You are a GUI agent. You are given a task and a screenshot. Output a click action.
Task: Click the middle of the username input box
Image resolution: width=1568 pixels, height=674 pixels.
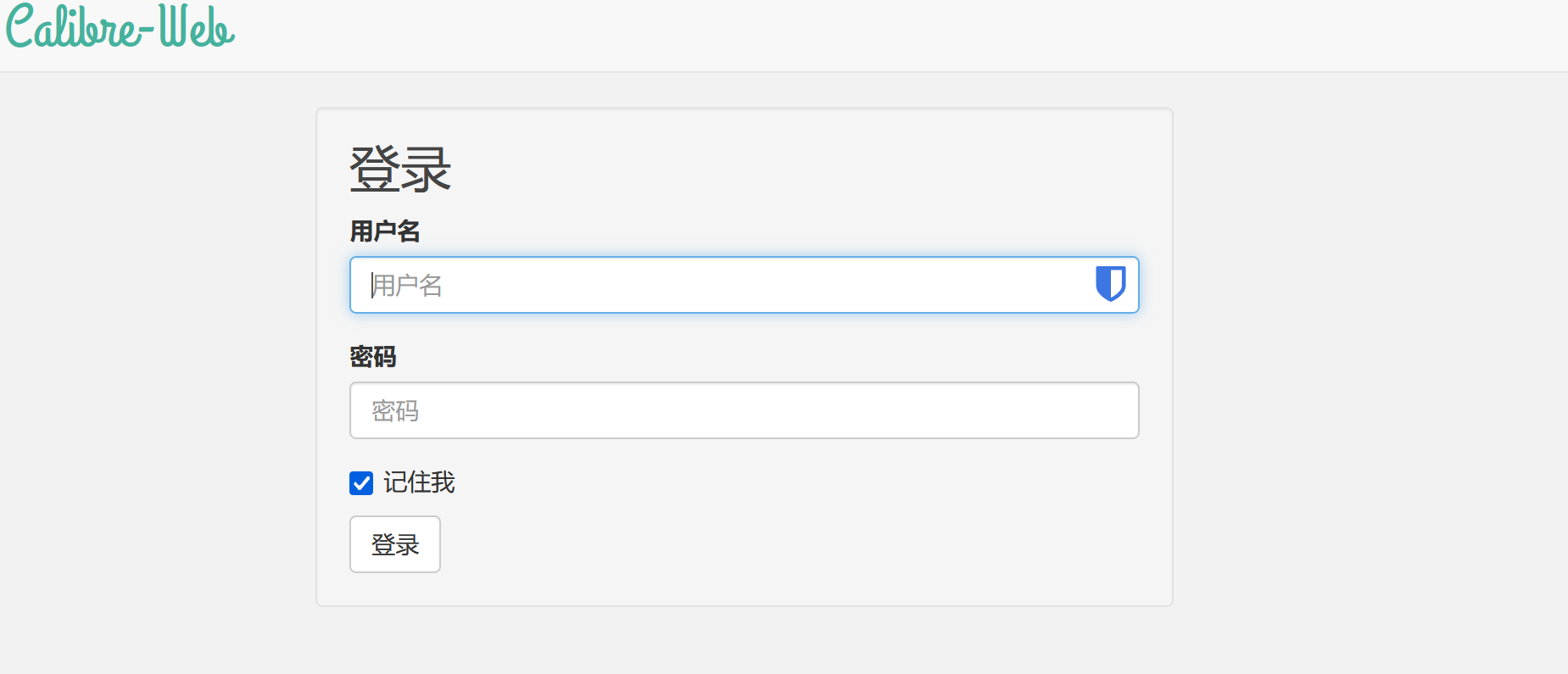744,285
